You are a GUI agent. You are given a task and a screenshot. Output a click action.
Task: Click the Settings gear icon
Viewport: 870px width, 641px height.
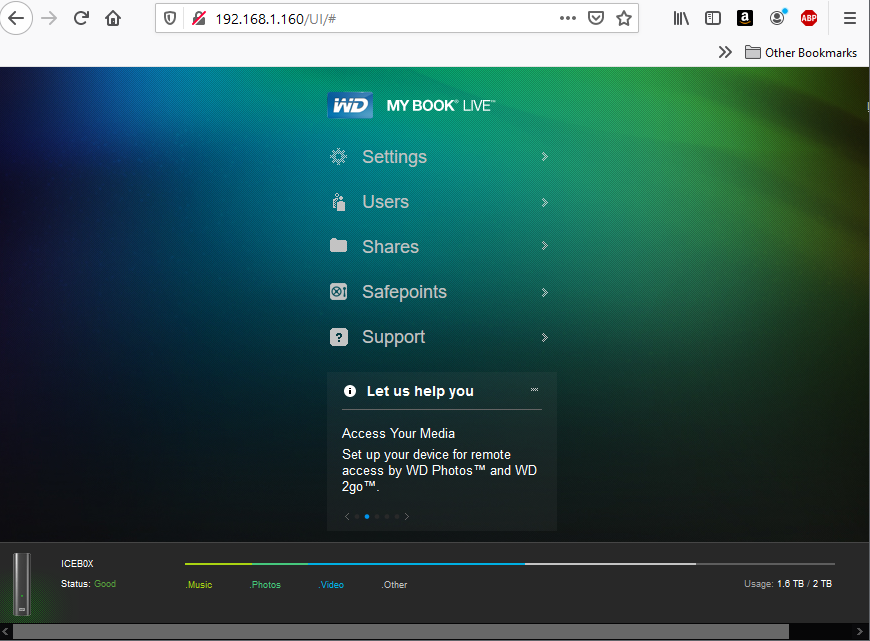click(338, 157)
